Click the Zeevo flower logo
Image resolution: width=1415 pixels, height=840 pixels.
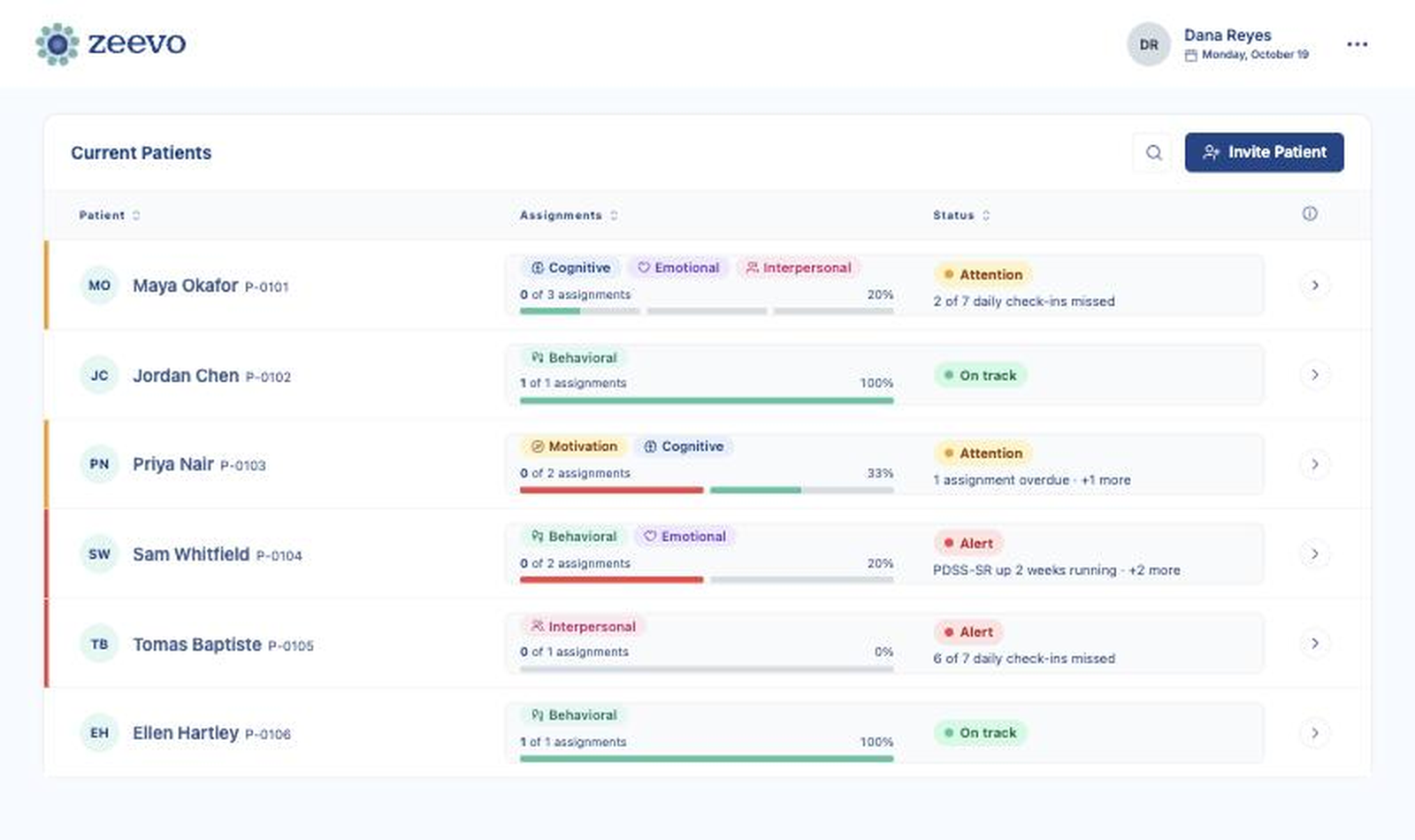coord(57,44)
